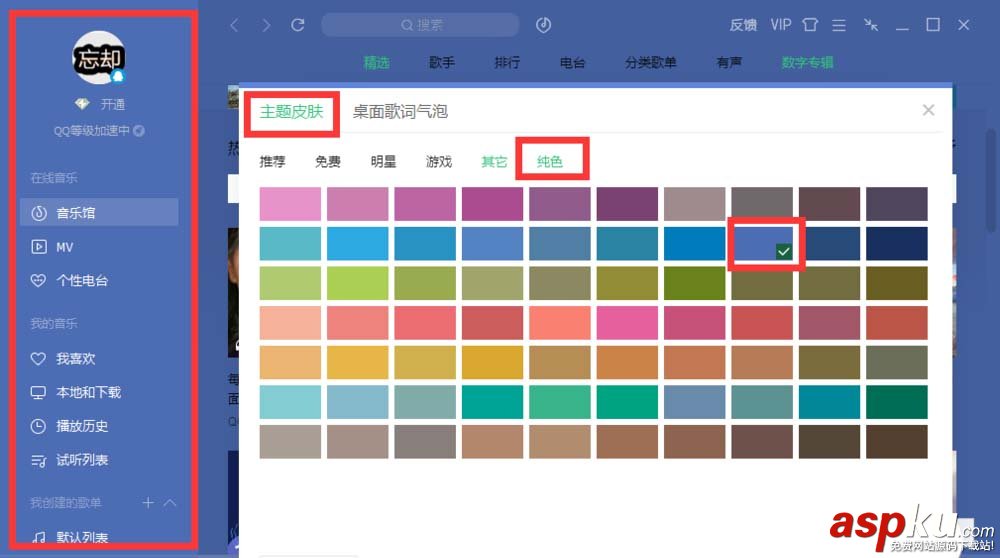1000x558 pixels.
Task: Switch to 分类歌单 tab
Action: (x=651, y=62)
